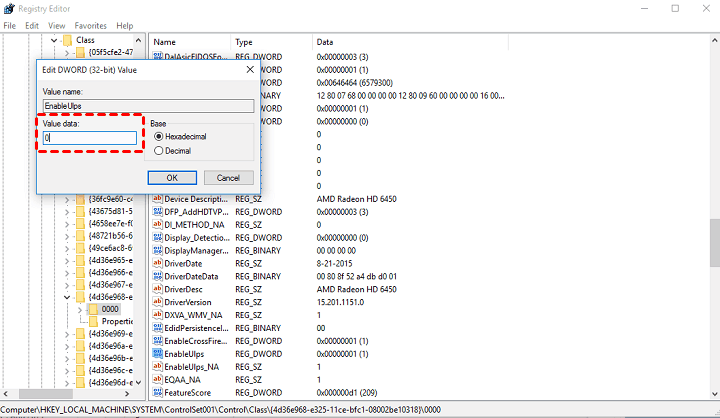The height and width of the screenshot is (418, 720).
Task: Open the Favorites menu
Action: pyautogui.click(x=90, y=26)
